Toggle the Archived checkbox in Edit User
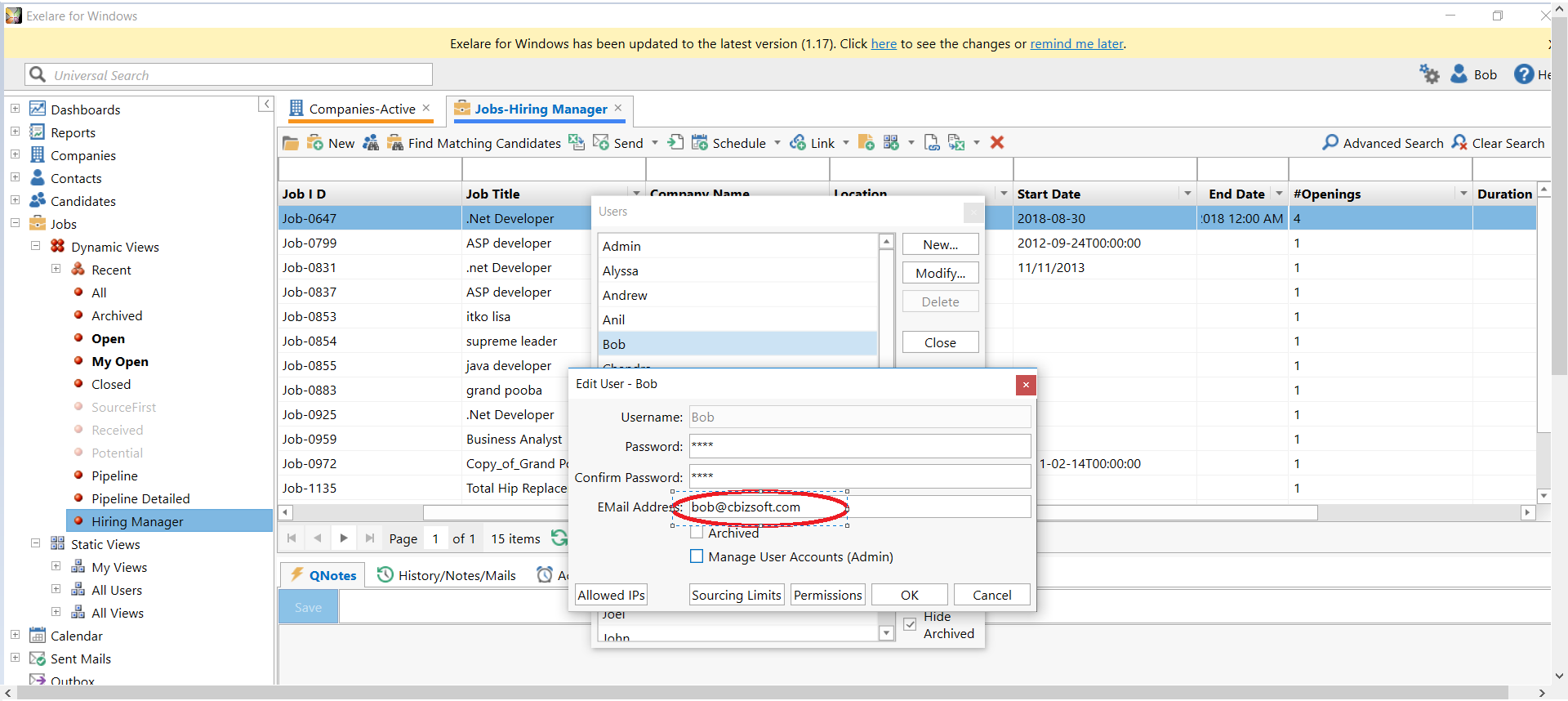 pos(697,533)
